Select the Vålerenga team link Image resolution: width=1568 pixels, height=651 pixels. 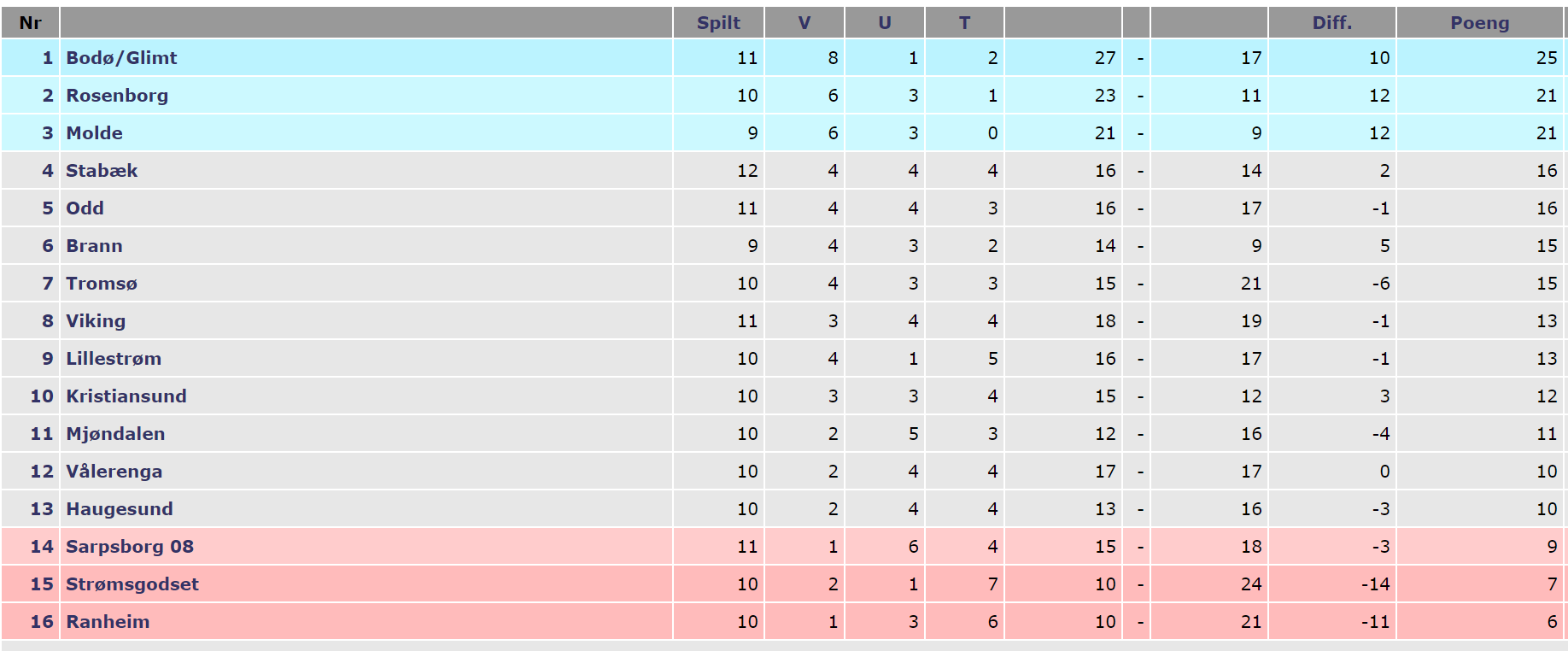[114, 472]
